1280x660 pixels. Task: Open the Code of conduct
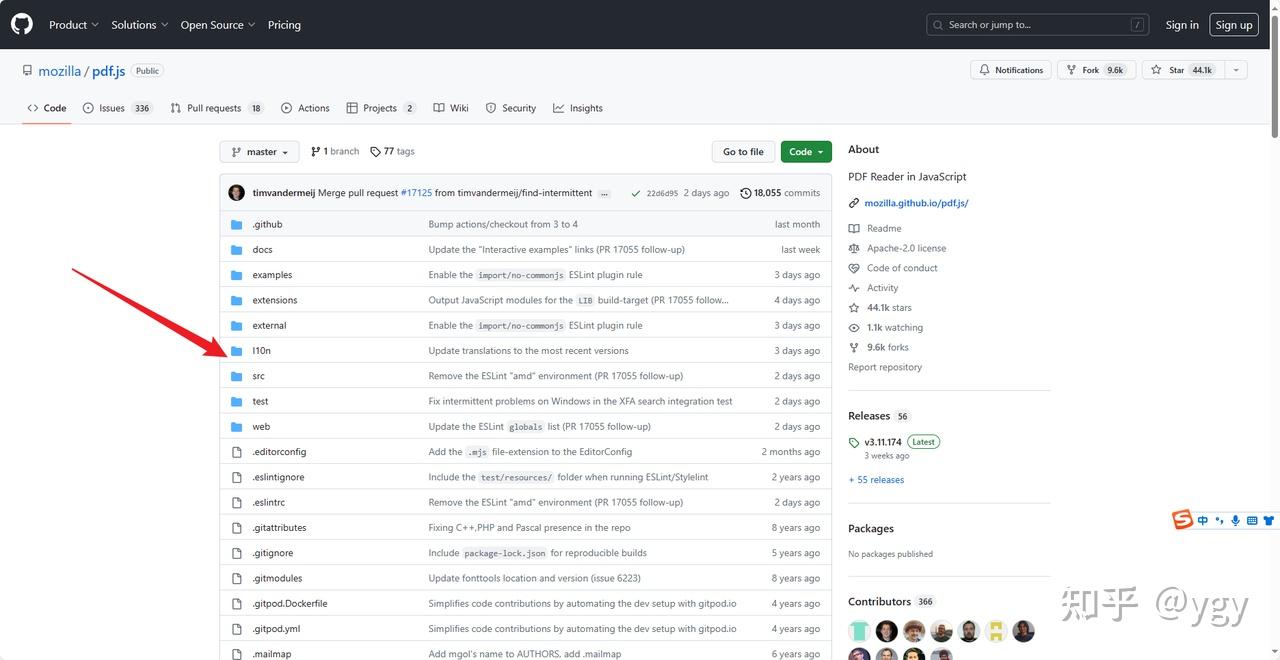901,267
